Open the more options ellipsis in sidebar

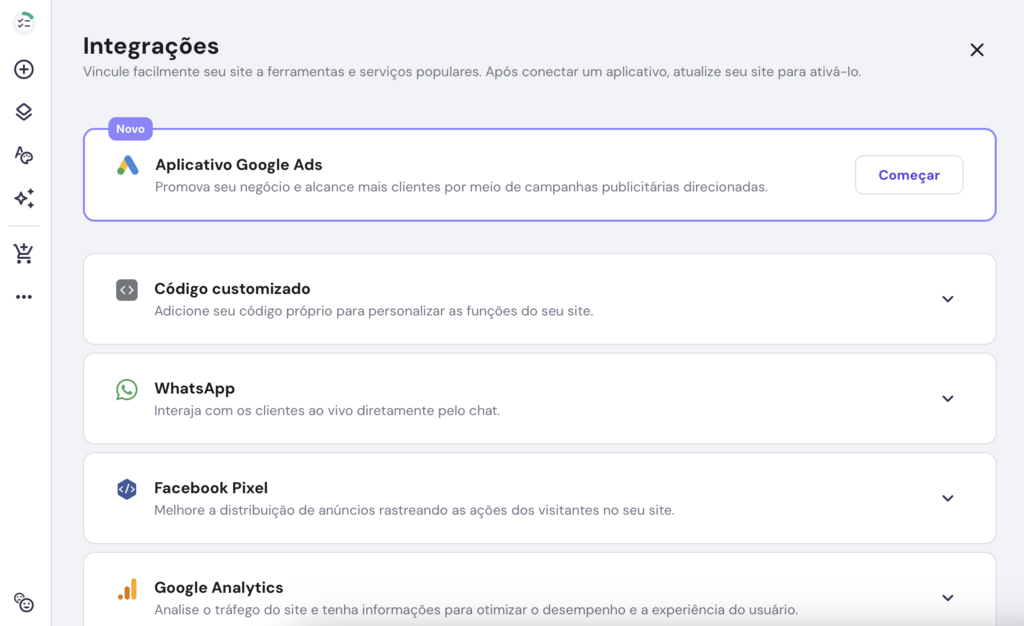tap(24, 296)
